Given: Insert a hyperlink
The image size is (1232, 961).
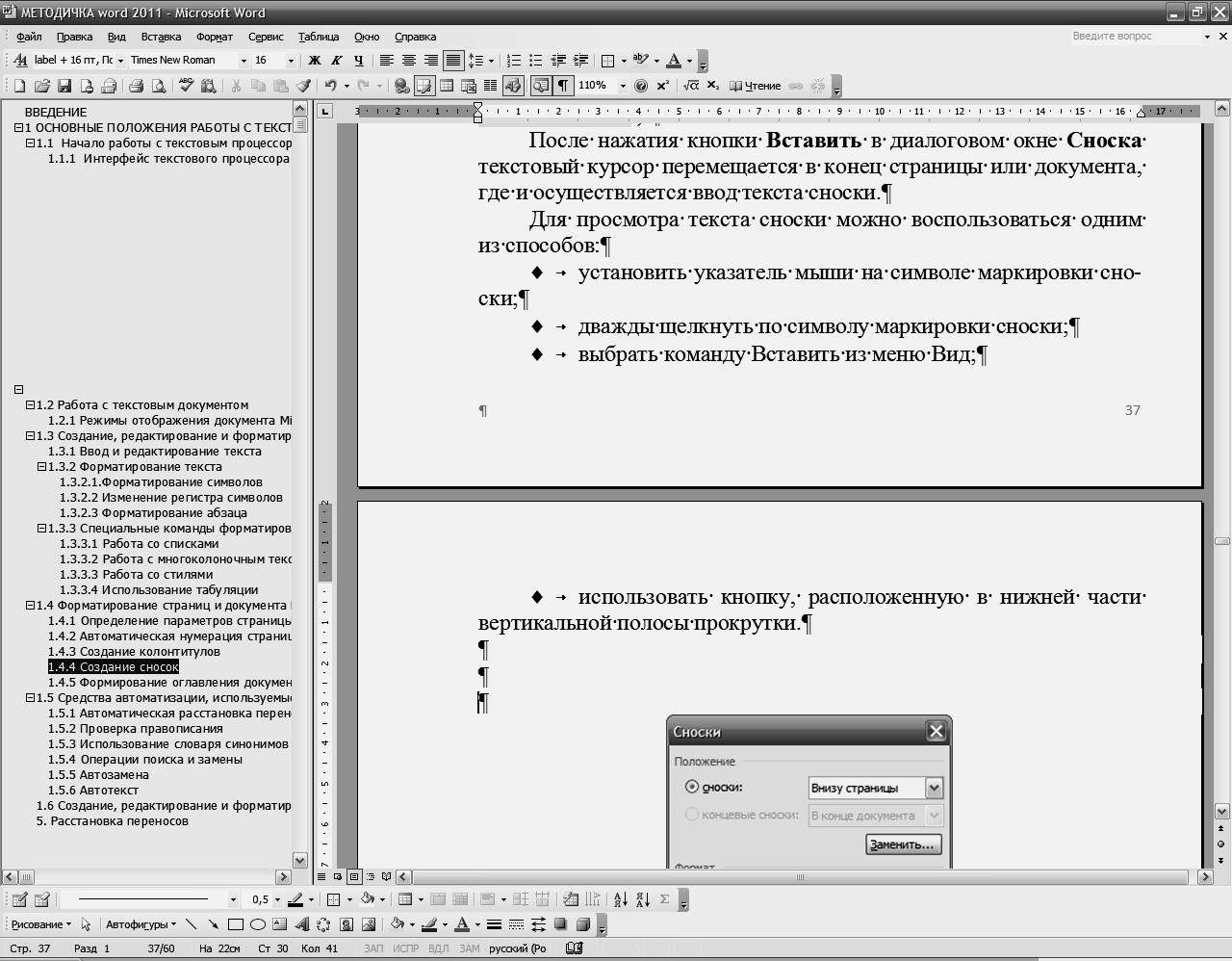Looking at the screenshot, I should click(x=402, y=86).
